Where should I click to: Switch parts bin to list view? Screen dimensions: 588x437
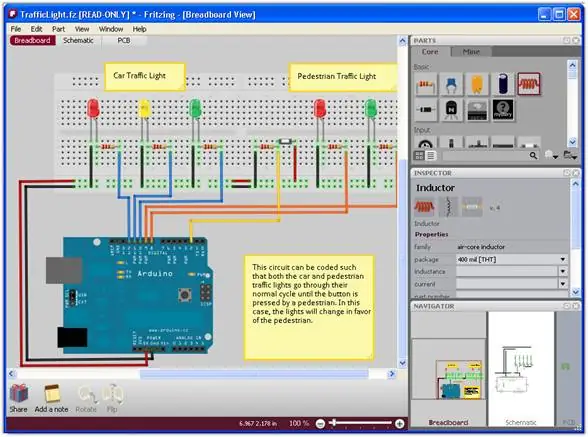pyautogui.click(x=430, y=155)
